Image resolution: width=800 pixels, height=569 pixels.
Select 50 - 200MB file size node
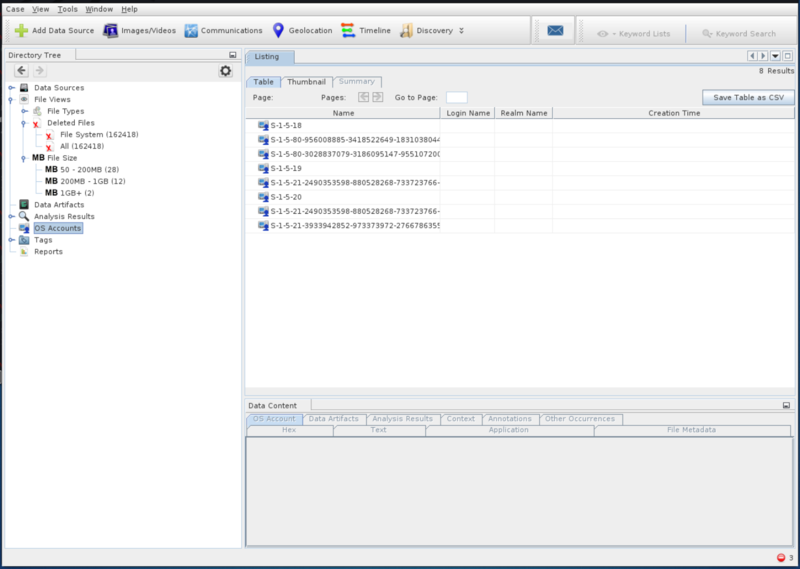point(89,170)
